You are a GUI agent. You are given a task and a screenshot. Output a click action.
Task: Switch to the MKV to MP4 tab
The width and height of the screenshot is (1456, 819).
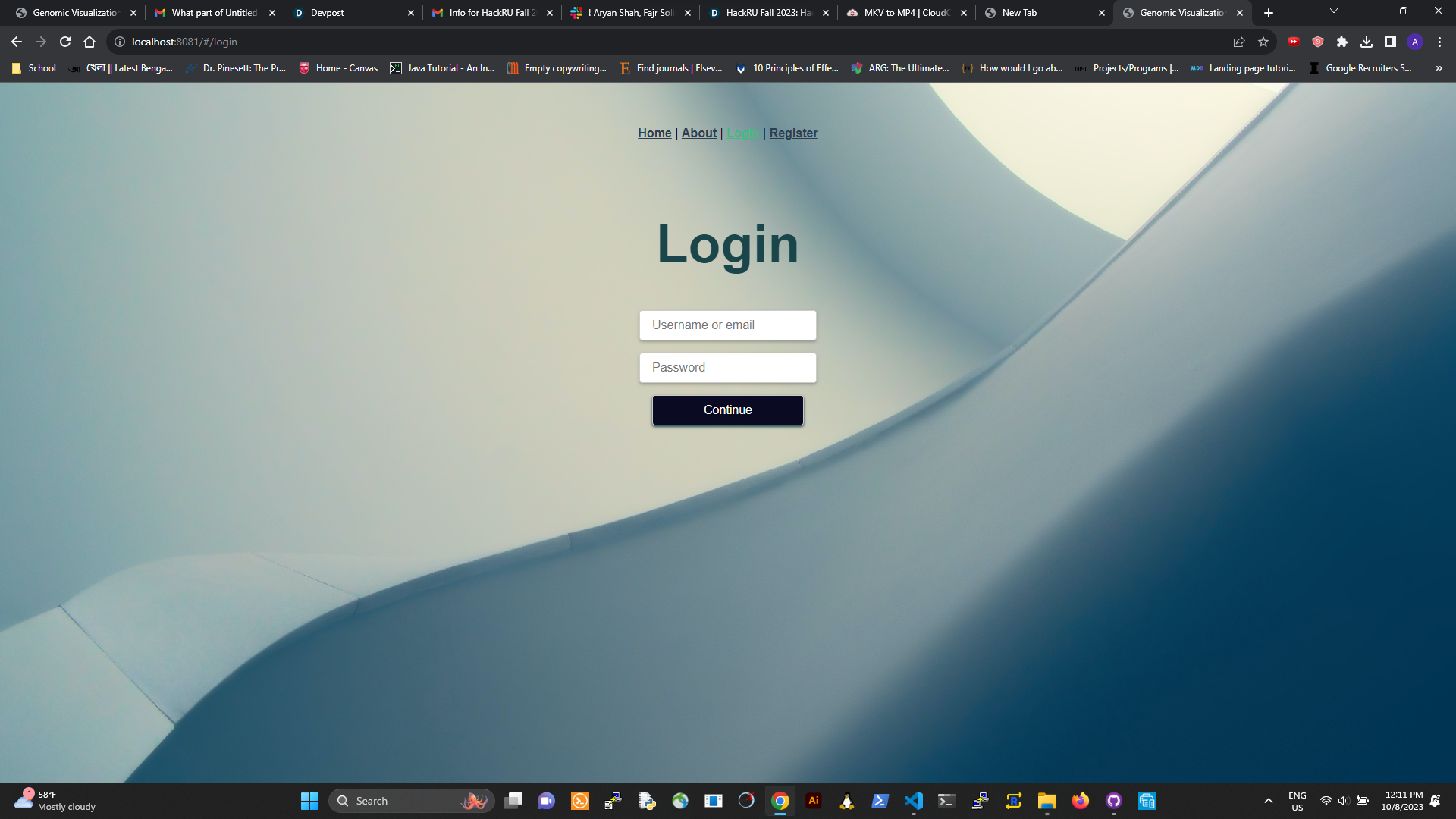(902, 13)
